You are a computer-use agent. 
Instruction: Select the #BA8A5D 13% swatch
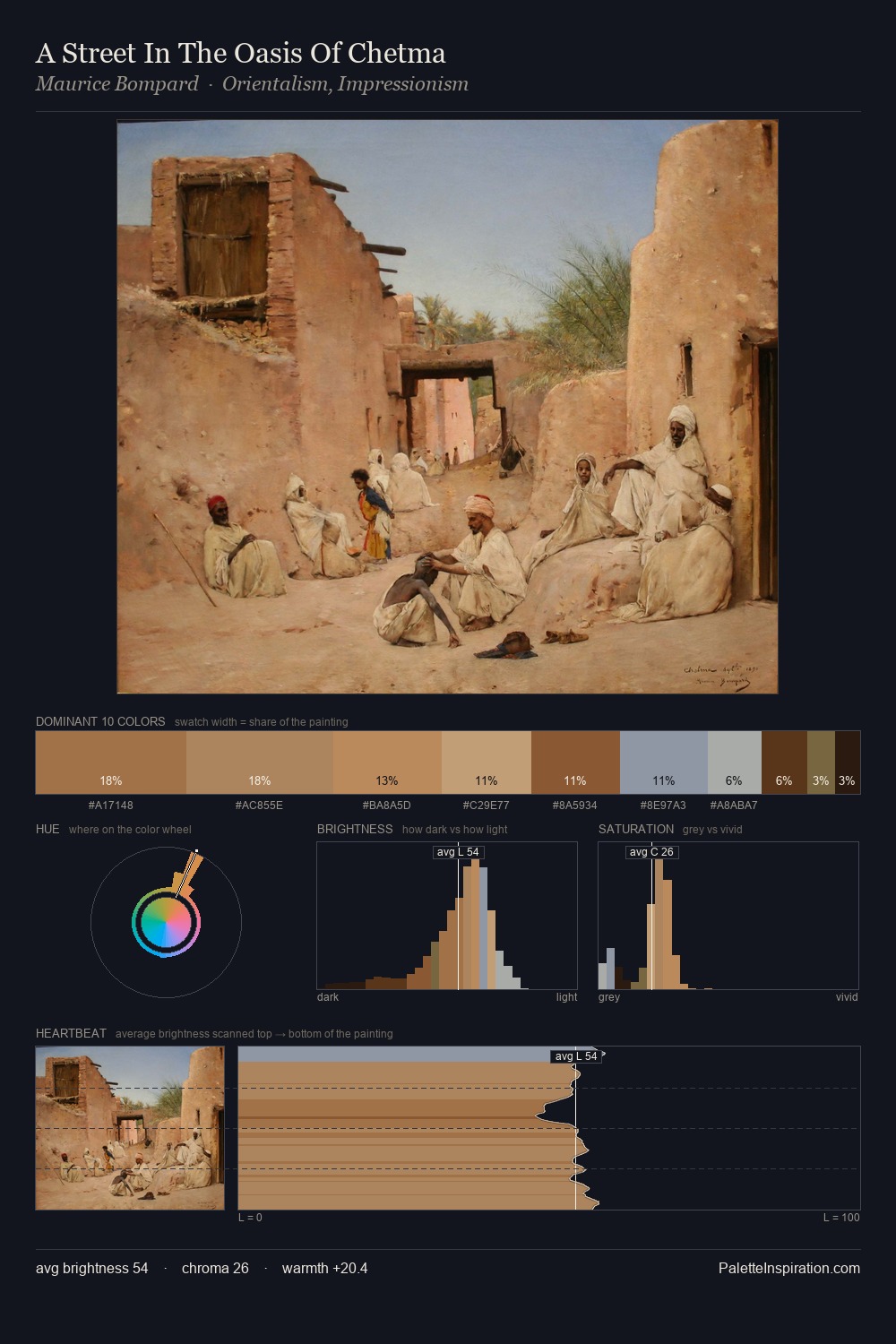387,762
